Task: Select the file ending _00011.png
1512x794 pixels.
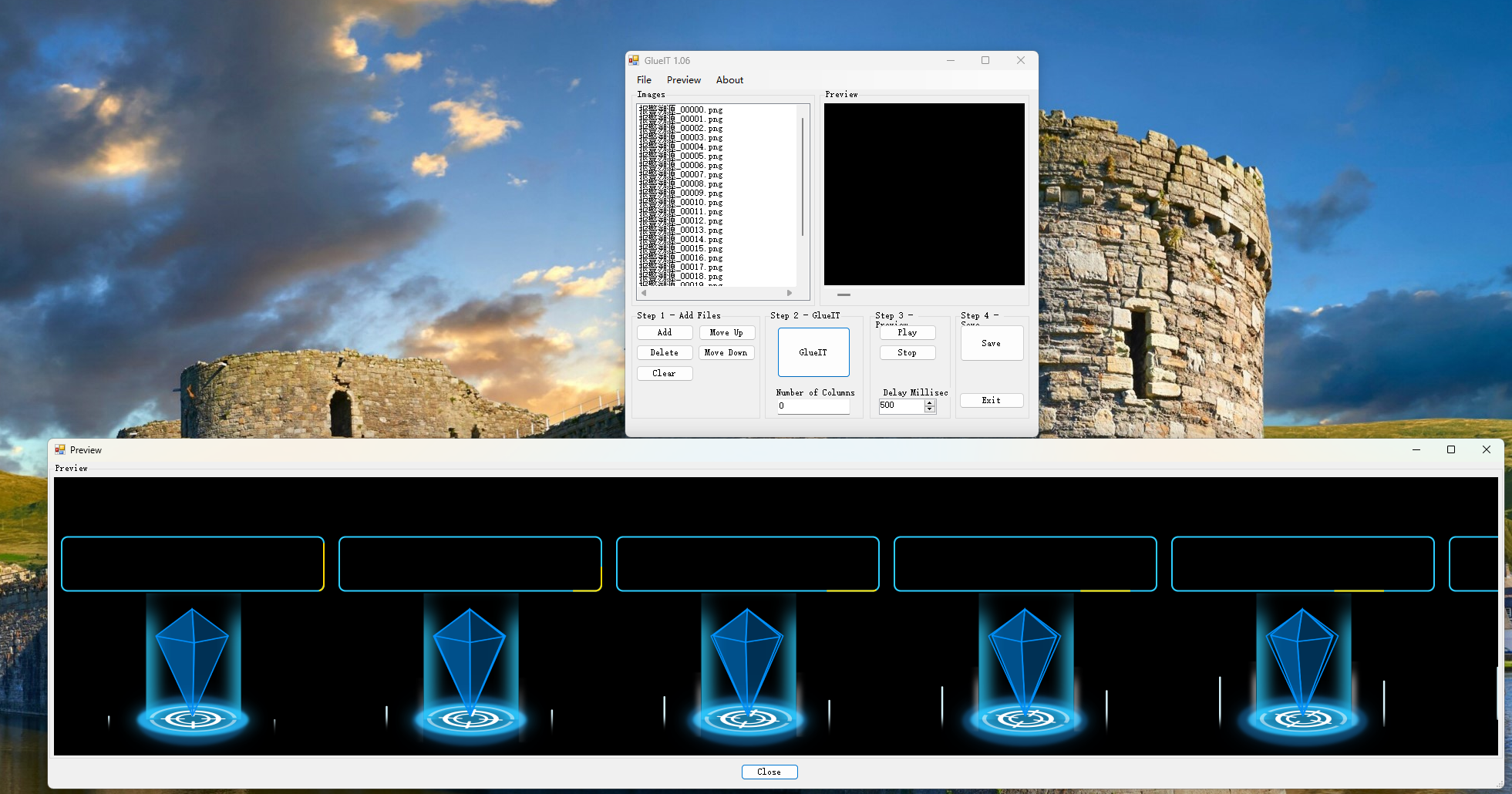Action: tap(682, 211)
